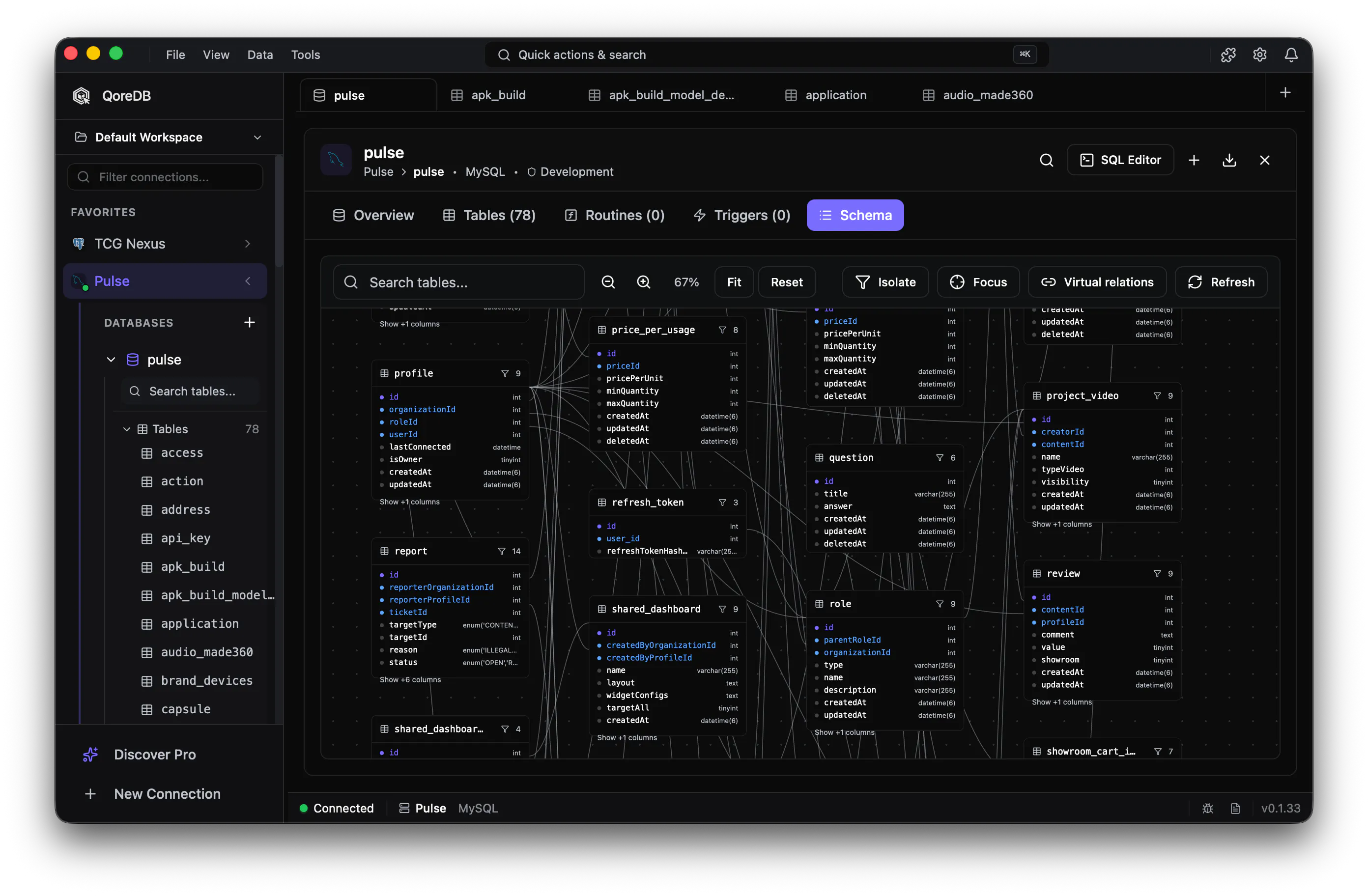The width and height of the screenshot is (1368, 896).
Task: Open the plugins puzzle icon in title bar
Action: pos(1228,55)
